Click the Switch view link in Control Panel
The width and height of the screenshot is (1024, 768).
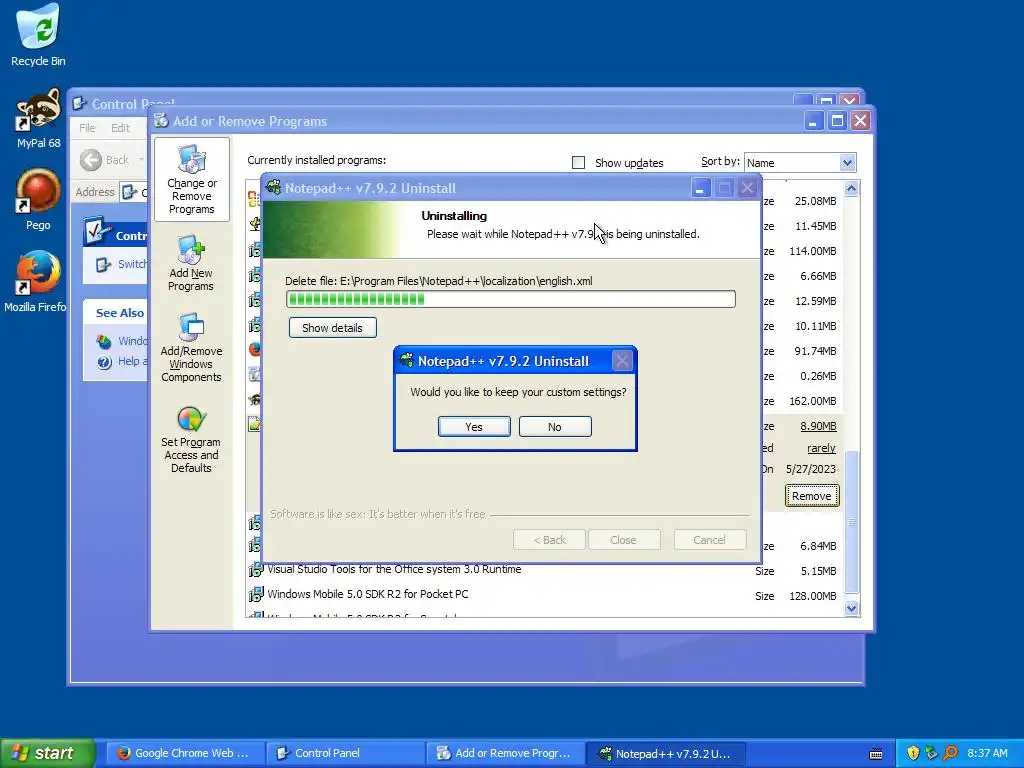coord(121,264)
